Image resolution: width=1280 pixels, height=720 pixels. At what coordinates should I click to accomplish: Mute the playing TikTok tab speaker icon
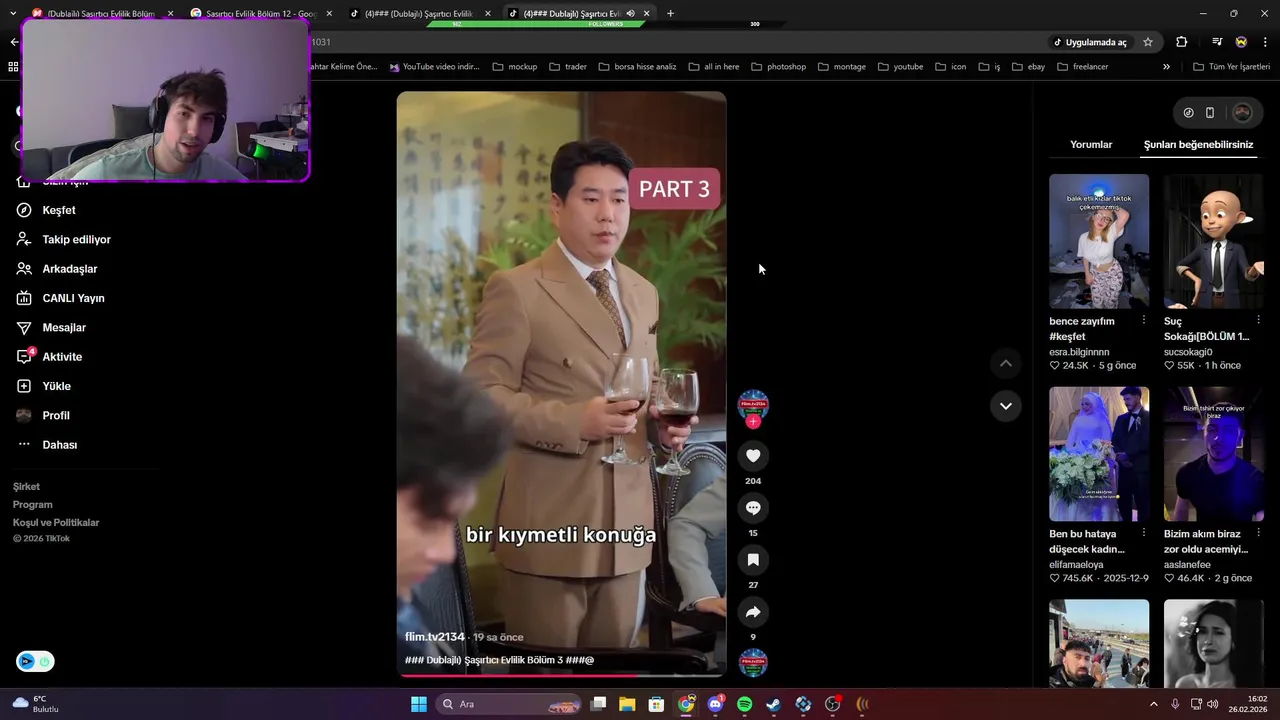point(630,13)
